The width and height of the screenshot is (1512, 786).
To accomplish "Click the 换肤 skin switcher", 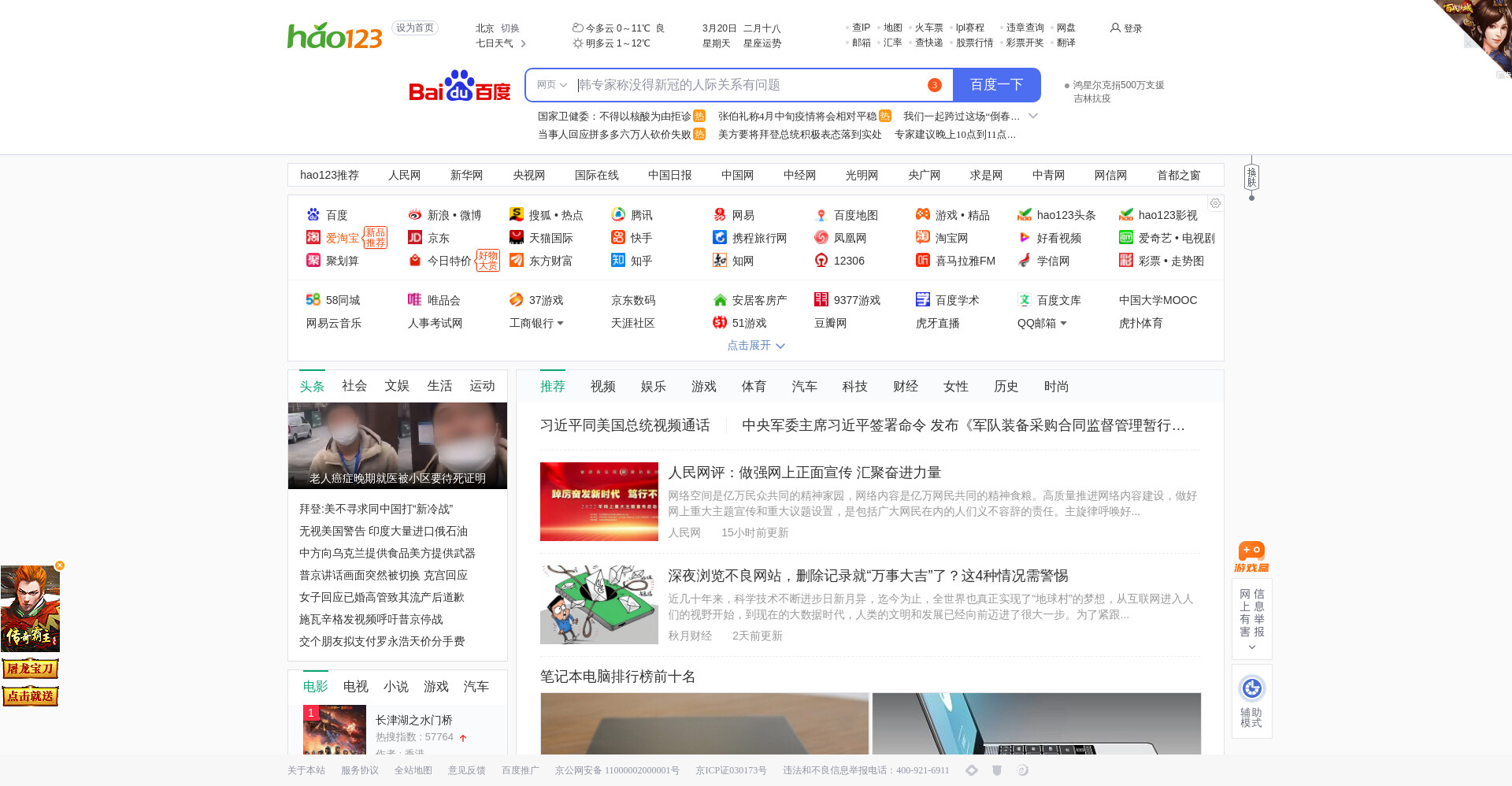I will 1251,177.
